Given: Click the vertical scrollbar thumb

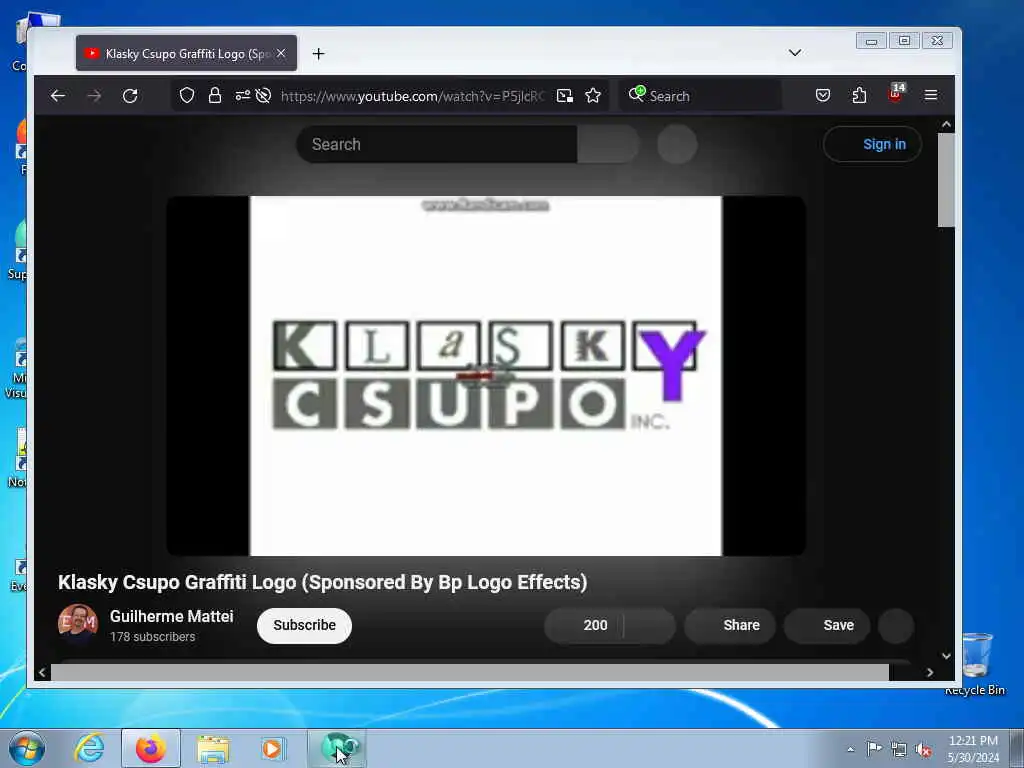Looking at the screenshot, I should (x=946, y=180).
